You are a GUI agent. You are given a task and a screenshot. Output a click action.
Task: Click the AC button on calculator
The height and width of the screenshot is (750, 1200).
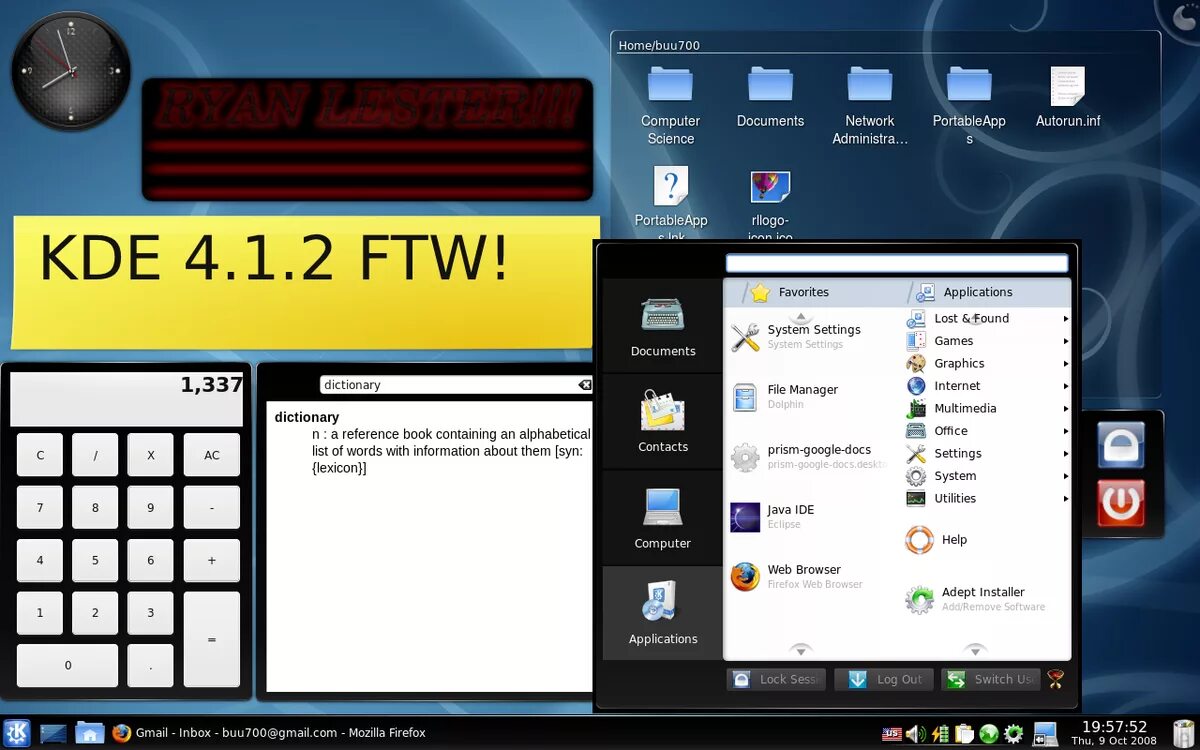212,455
